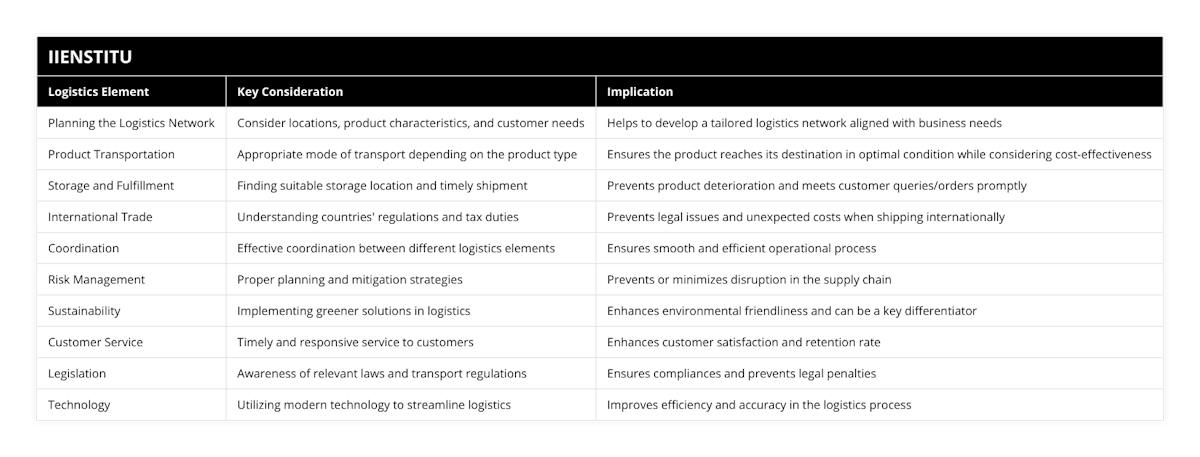Click the Implication column header
The height and width of the screenshot is (457, 1200).
pyautogui.click(x=640, y=92)
